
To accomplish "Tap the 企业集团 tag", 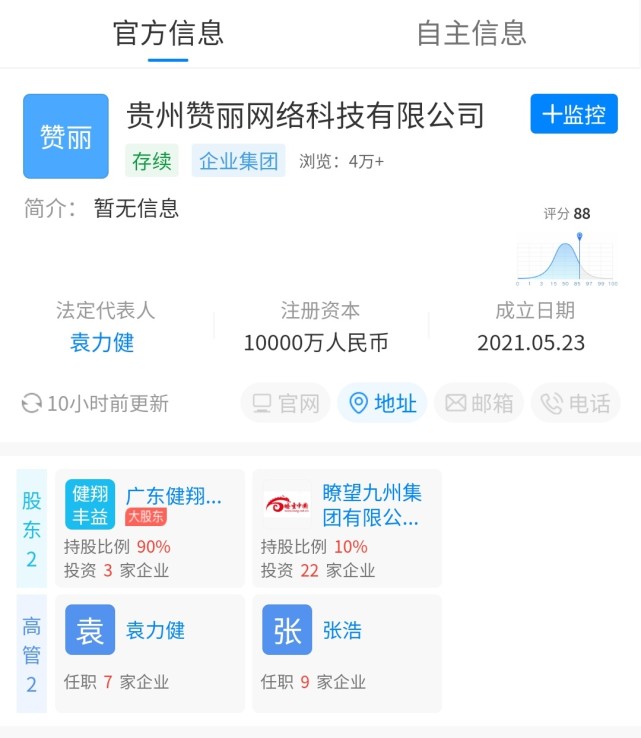I will 239,161.
